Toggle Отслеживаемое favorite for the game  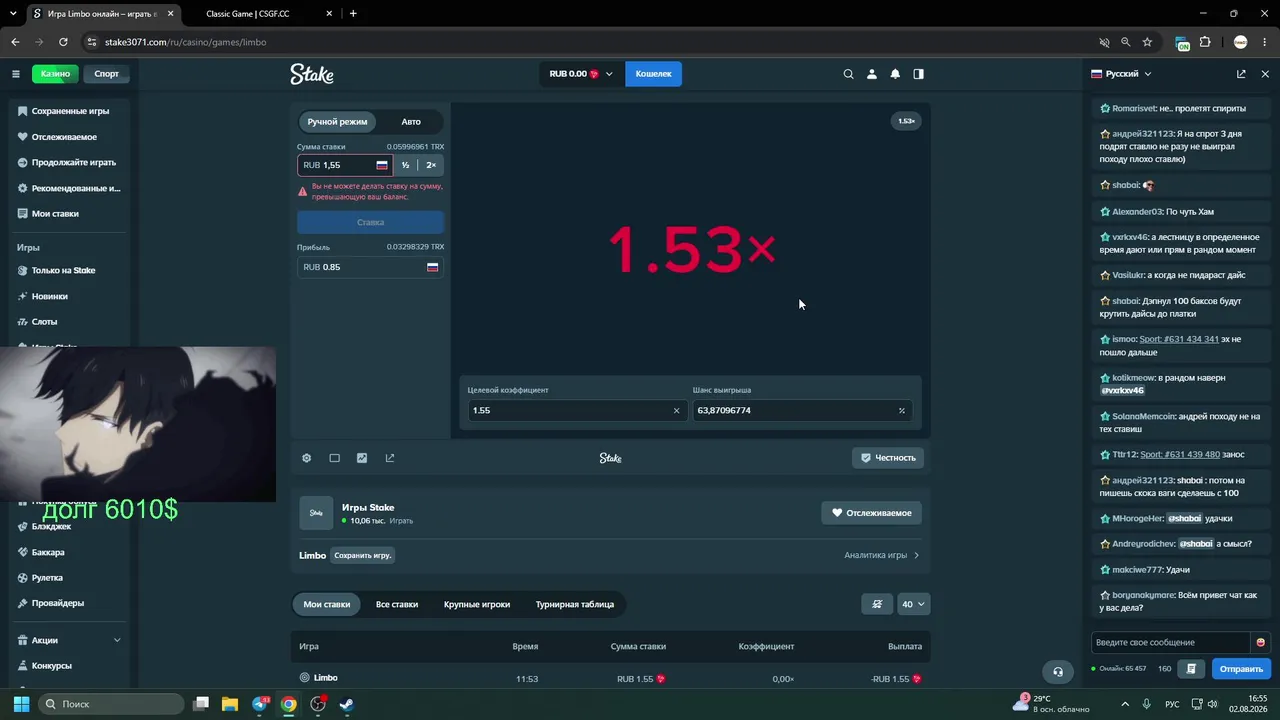coord(872,513)
